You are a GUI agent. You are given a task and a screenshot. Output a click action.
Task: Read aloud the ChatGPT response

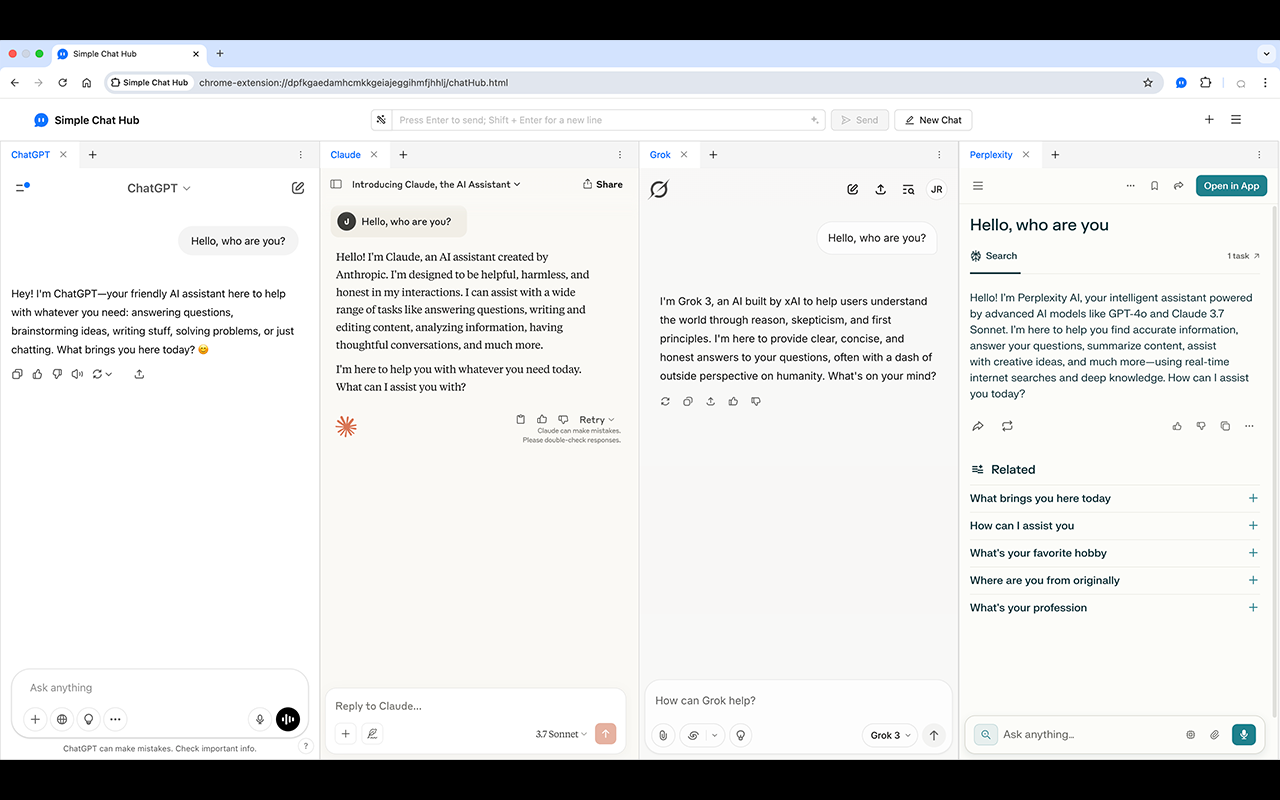77,374
